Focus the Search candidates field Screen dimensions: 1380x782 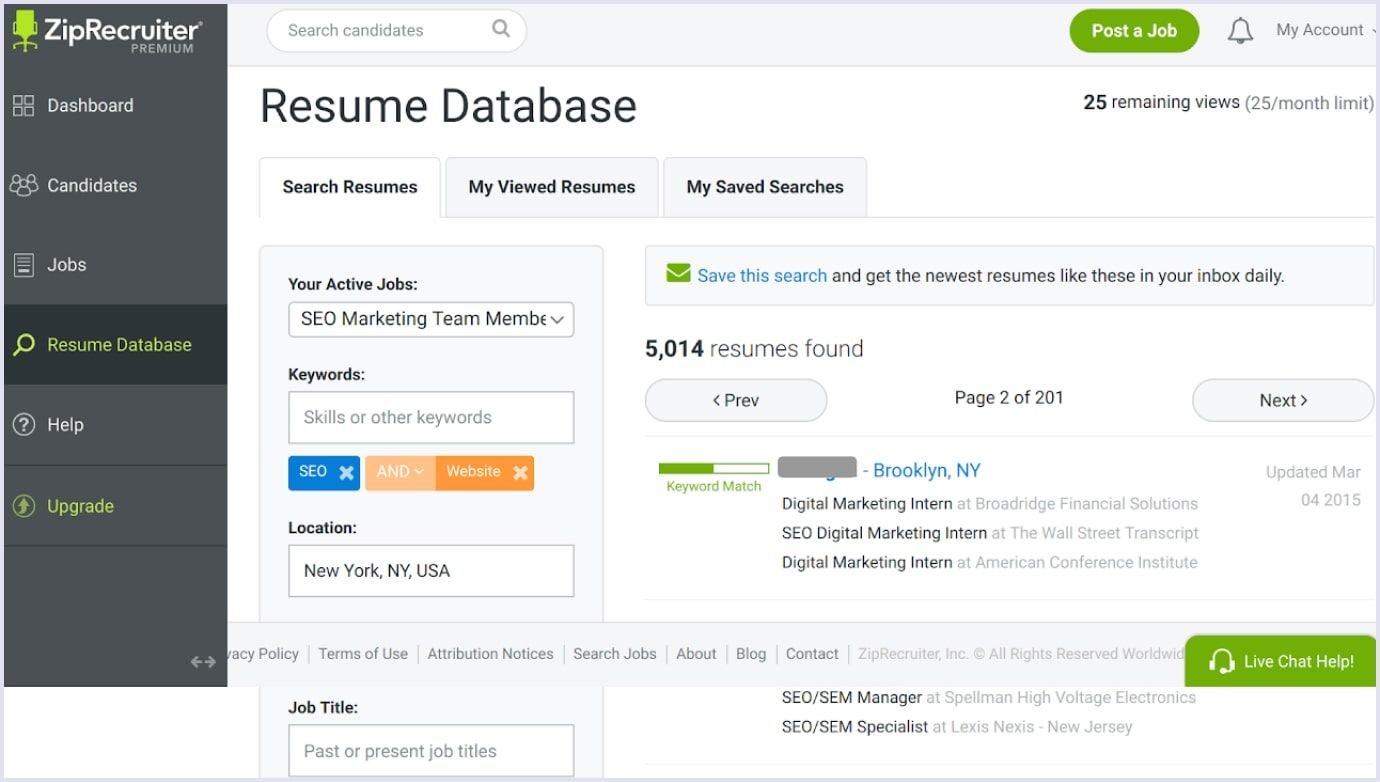396,30
